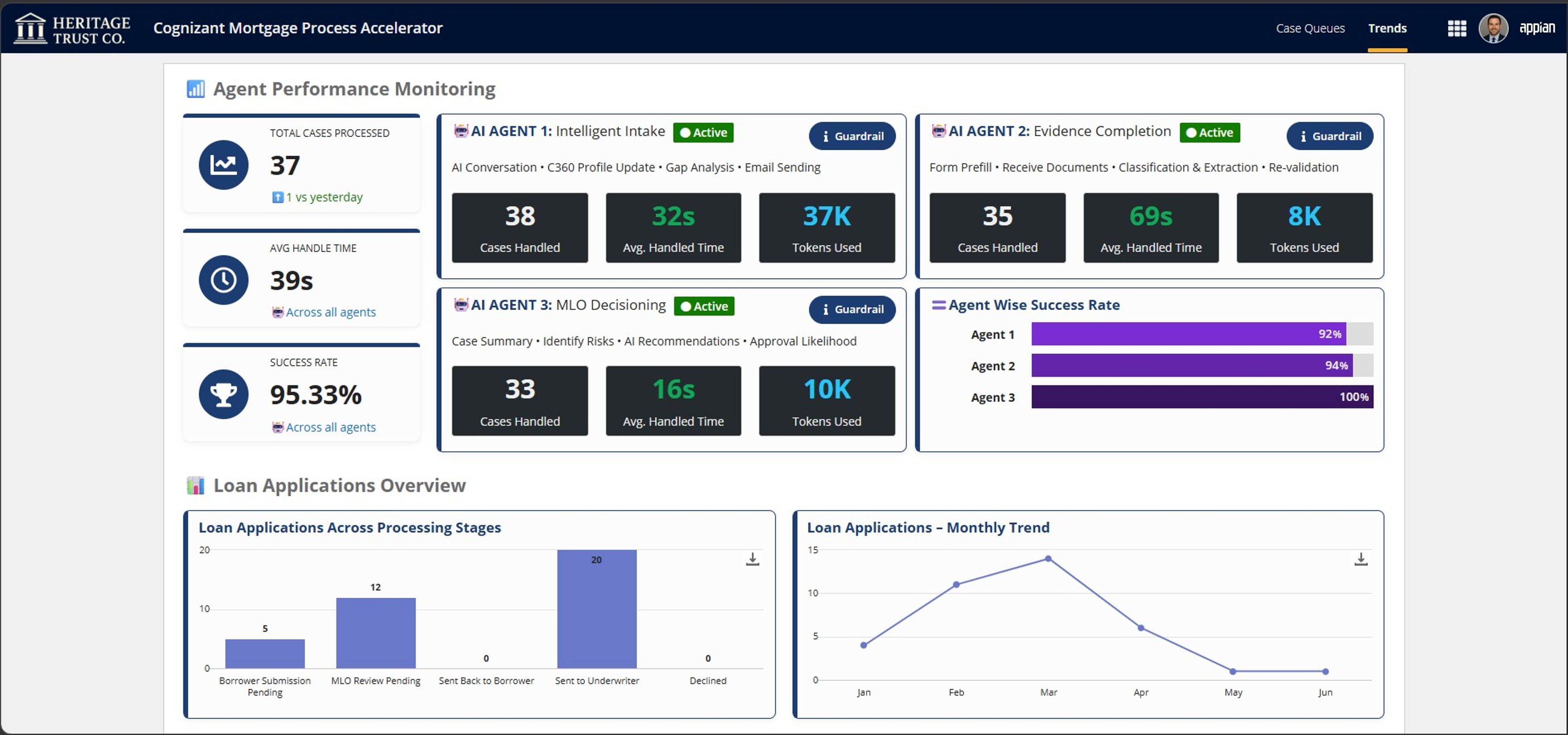Click the MLO Review Pending bar
Viewport: 1568px width, 735px height.
[x=376, y=633]
